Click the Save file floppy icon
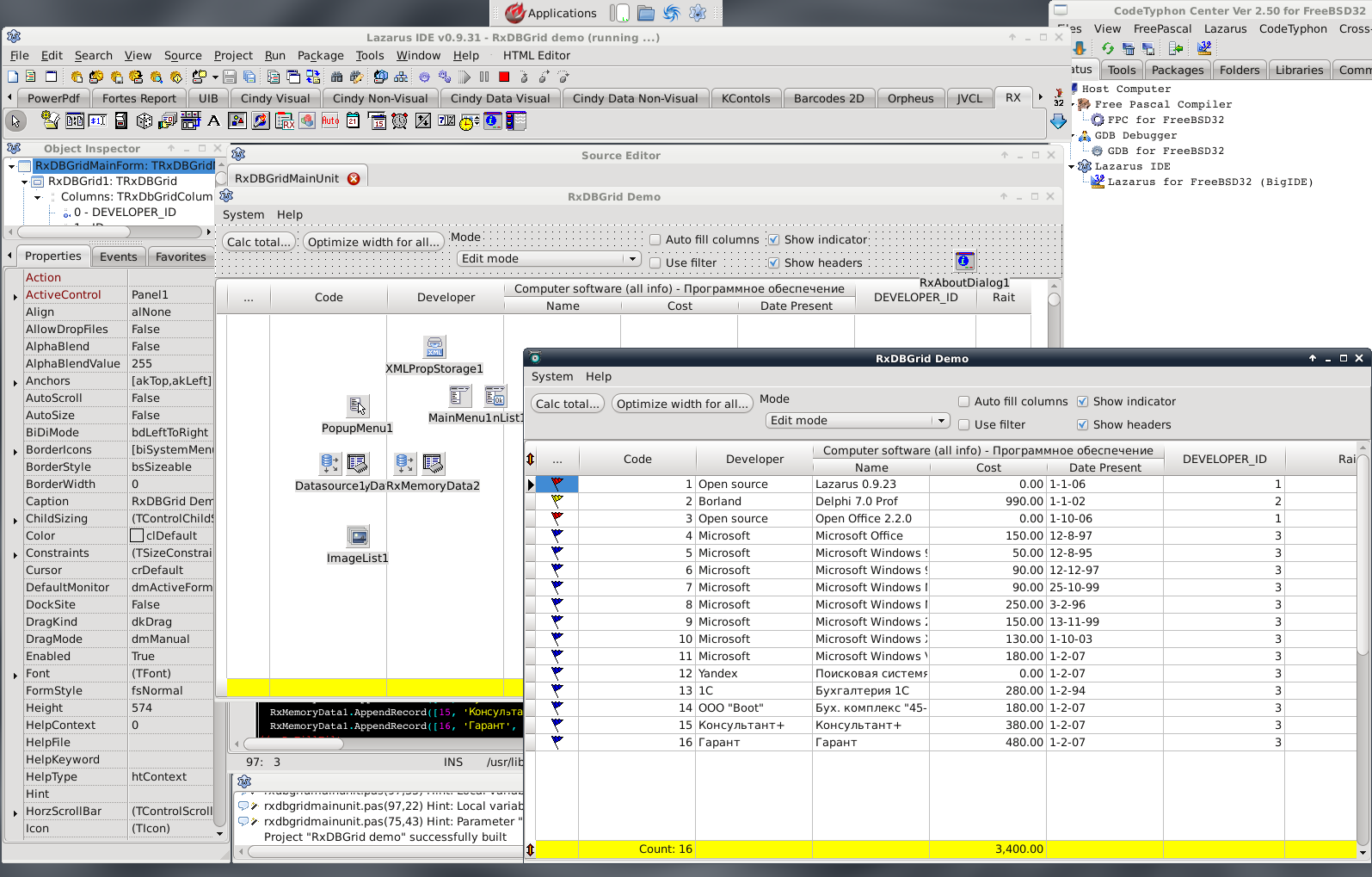 [x=230, y=77]
